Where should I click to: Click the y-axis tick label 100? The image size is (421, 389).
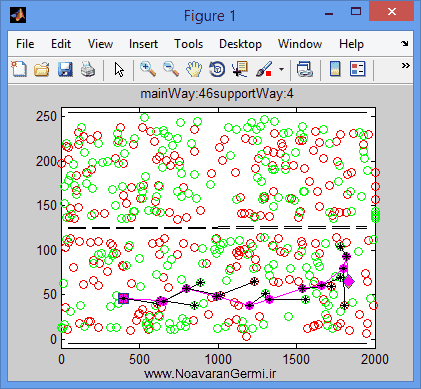pos(47,250)
